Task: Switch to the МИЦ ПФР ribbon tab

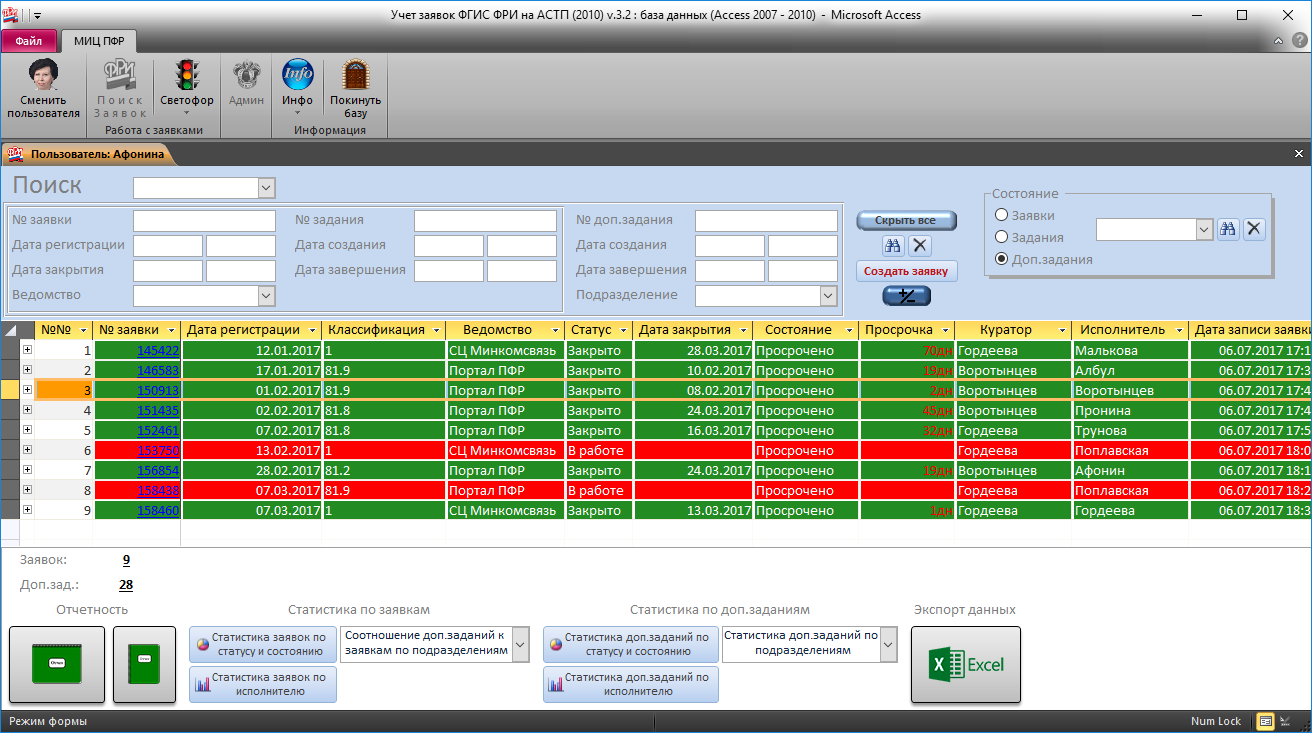Action: coord(99,41)
